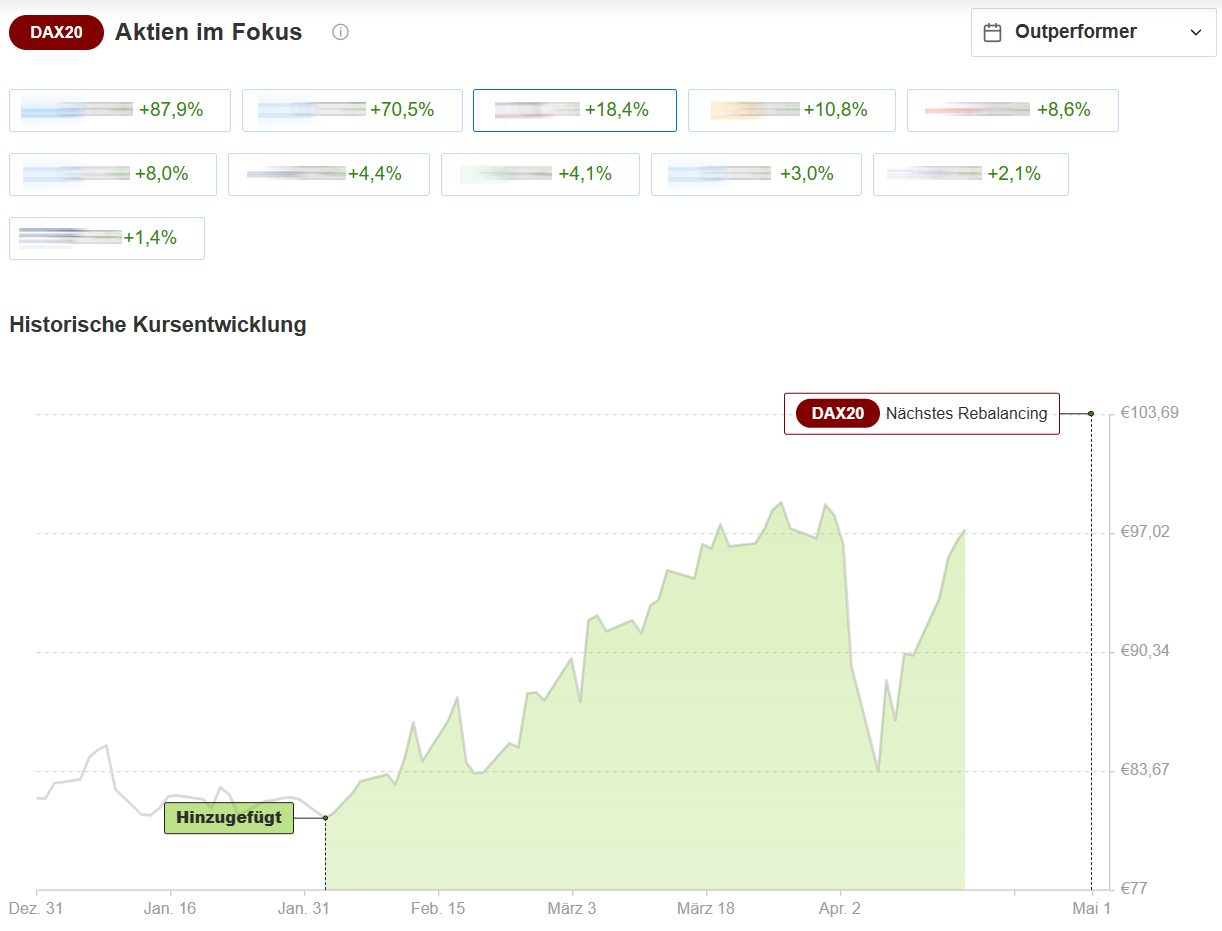The height and width of the screenshot is (931, 1222).
Task: Click the calendar icon in Outperformer selector
Action: pos(993,33)
